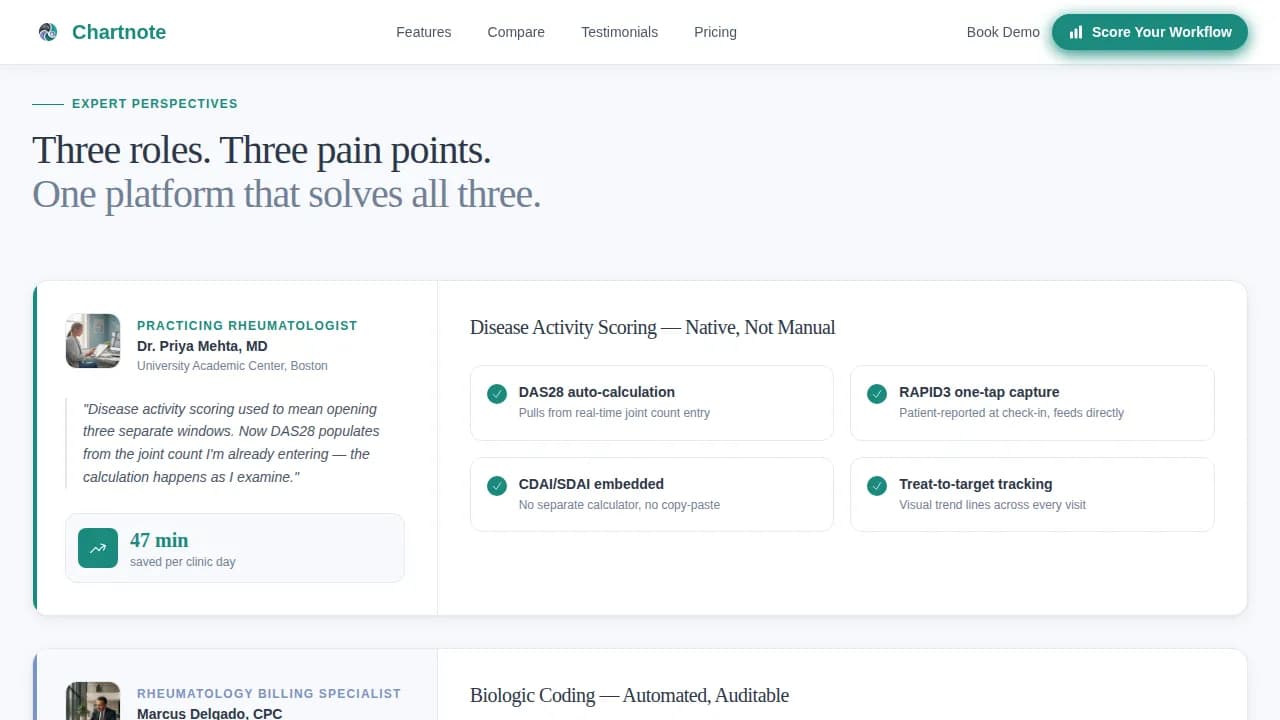Screen dimensions: 1280x720
Task: Click the checkmark icon beside CDAI/SDAI embedded
Action: (497, 486)
